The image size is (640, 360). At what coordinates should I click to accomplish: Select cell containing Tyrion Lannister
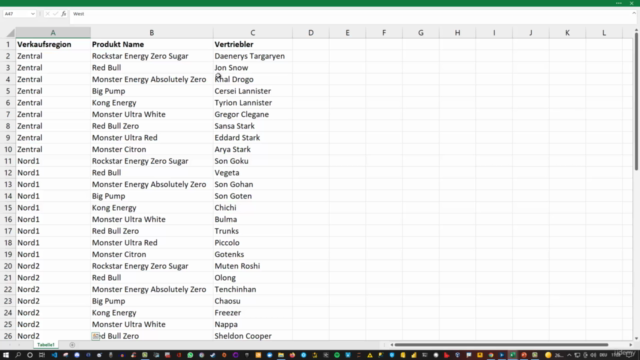click(x=253, y=103)
